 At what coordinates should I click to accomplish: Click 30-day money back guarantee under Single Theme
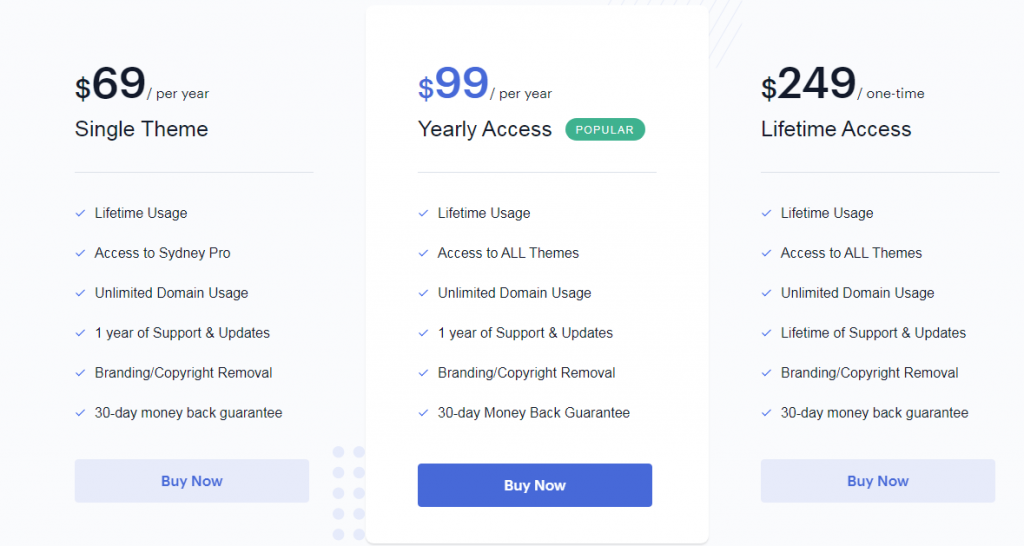click(x=188, y=413)
